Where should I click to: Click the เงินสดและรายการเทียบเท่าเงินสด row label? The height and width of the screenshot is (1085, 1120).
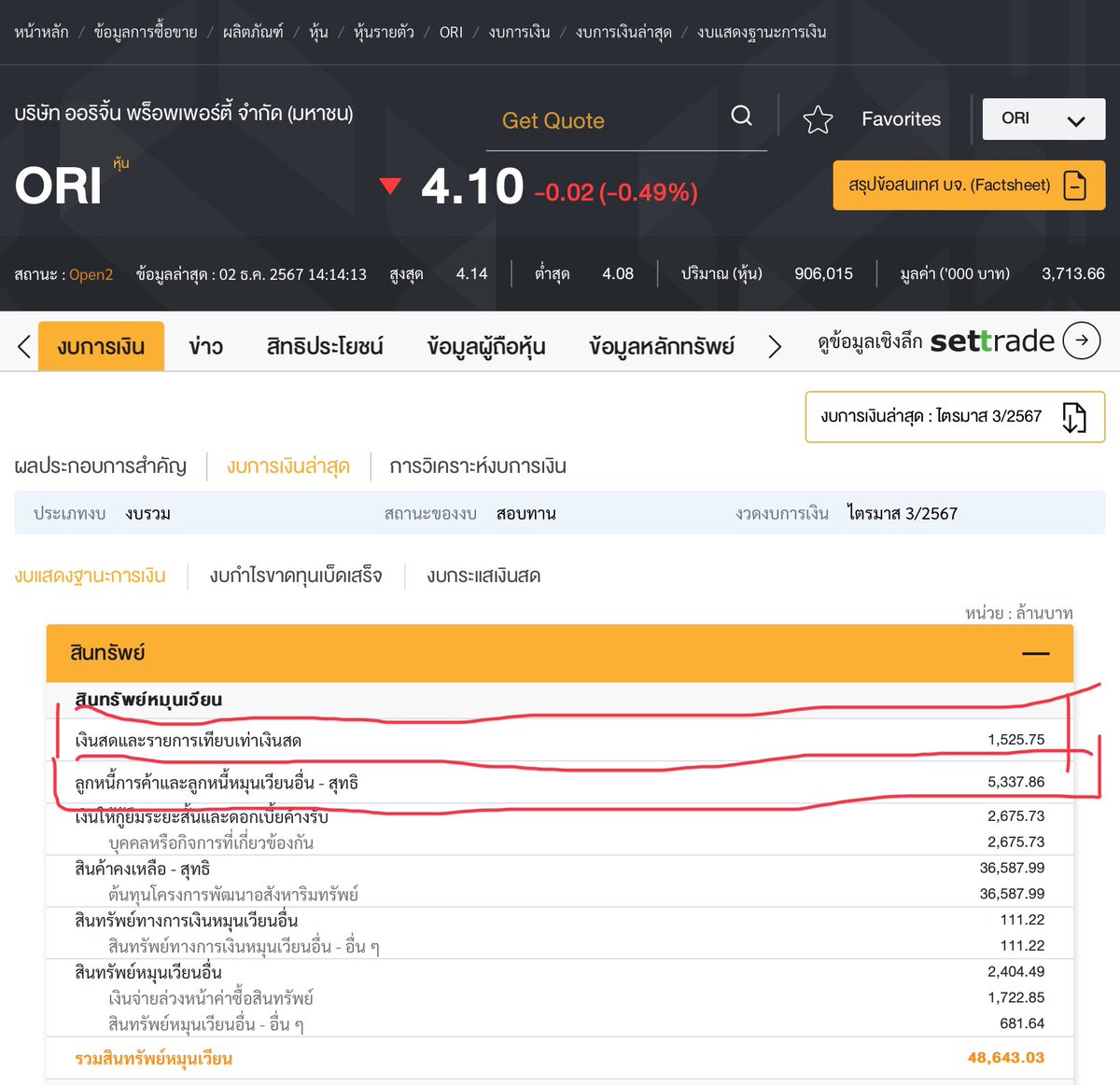[189, 741]
